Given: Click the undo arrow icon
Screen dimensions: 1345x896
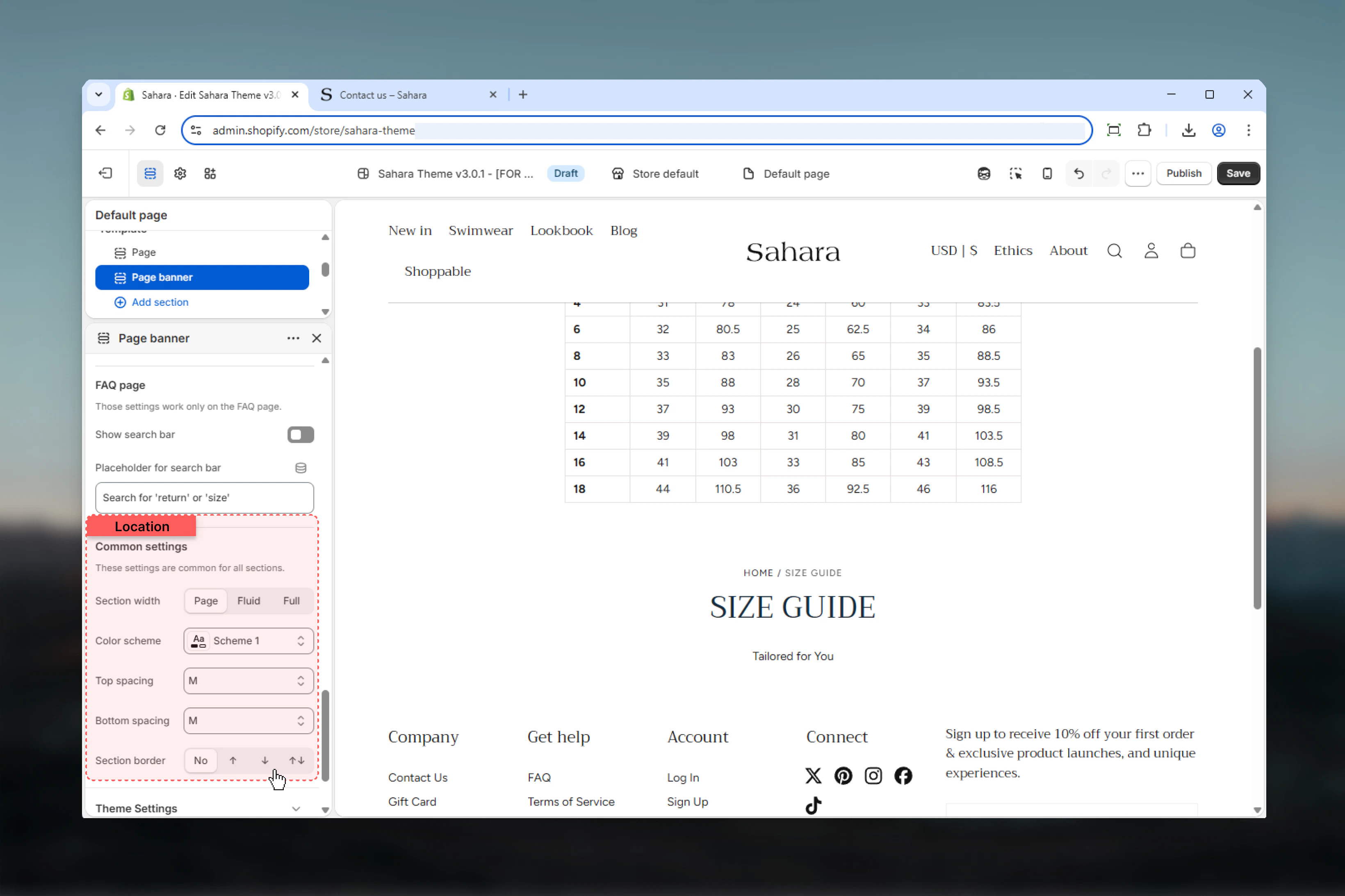Looking at the screenshot, I should (x=1078, y=173).
